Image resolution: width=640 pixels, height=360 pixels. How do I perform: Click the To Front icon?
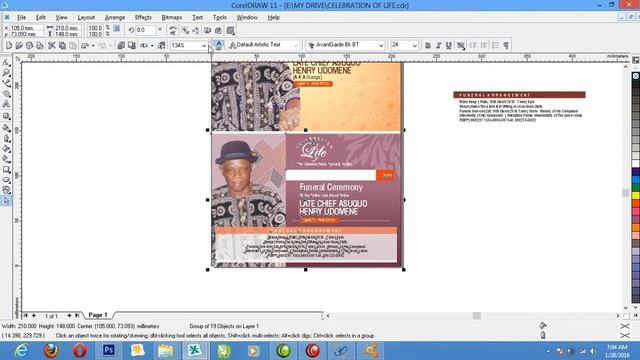click(207, 30)
